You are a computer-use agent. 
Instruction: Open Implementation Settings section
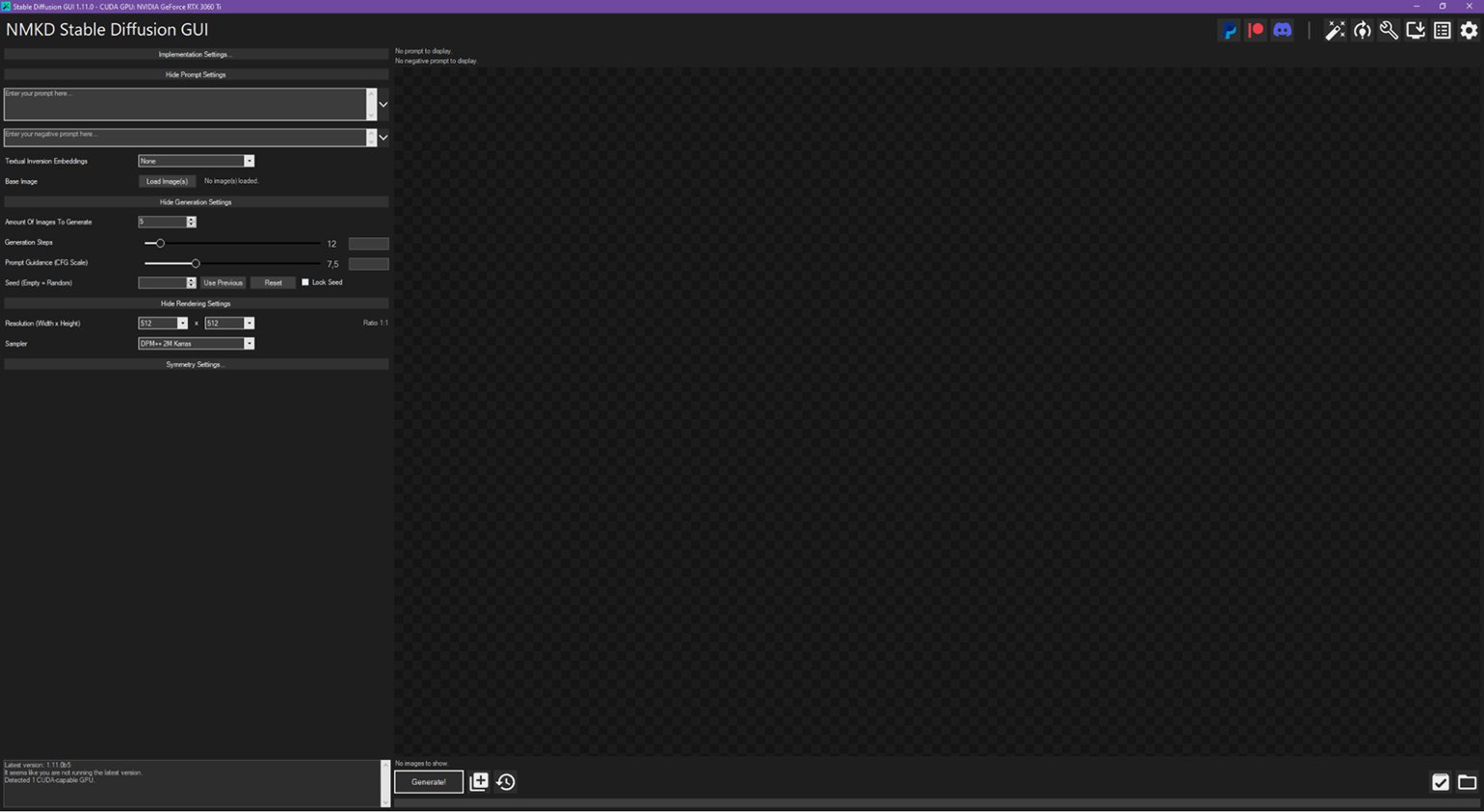[x=196, y=55]
